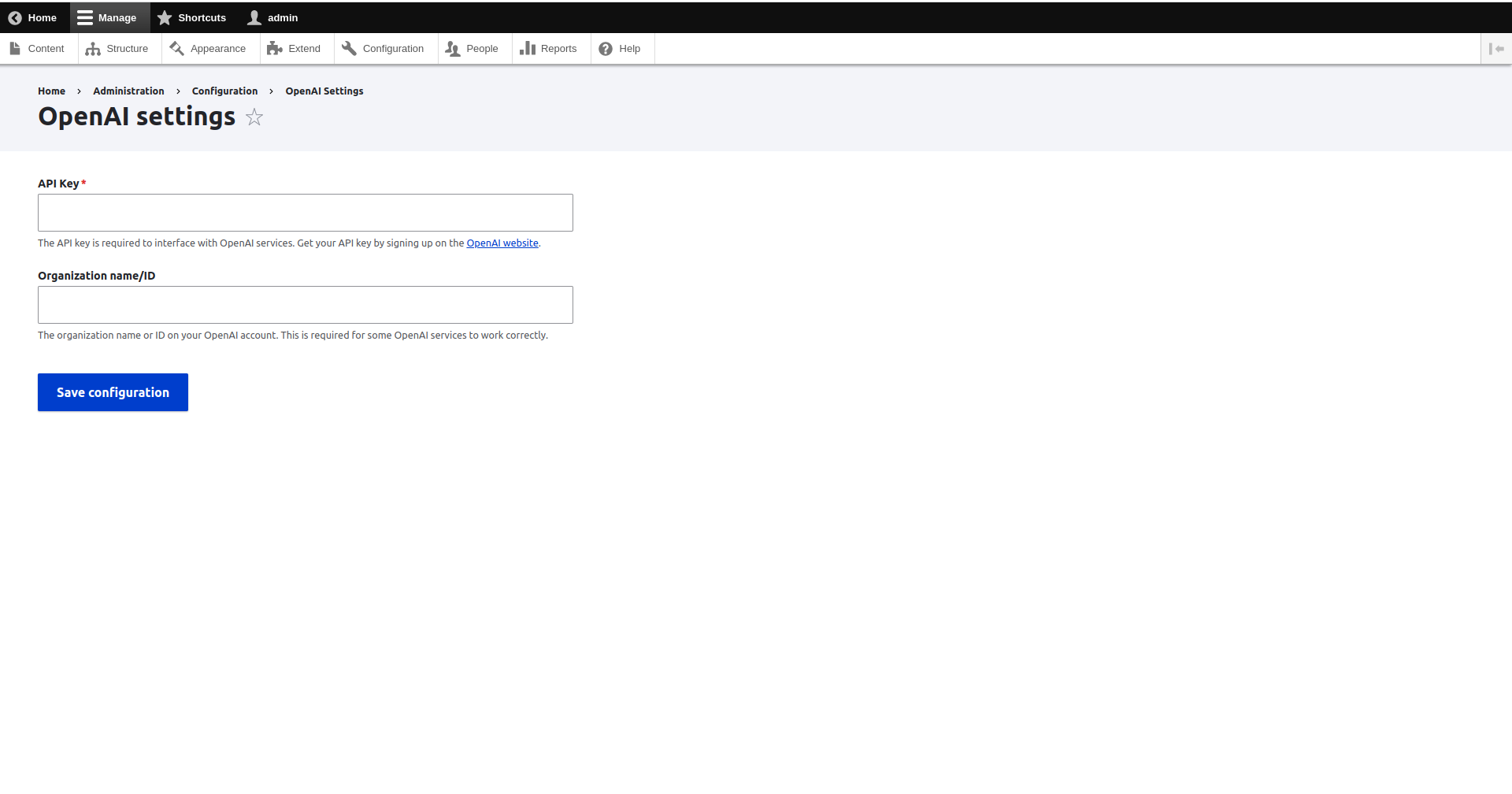Click the Home back-arrow icon in toolbar

[x=15, y=18]
